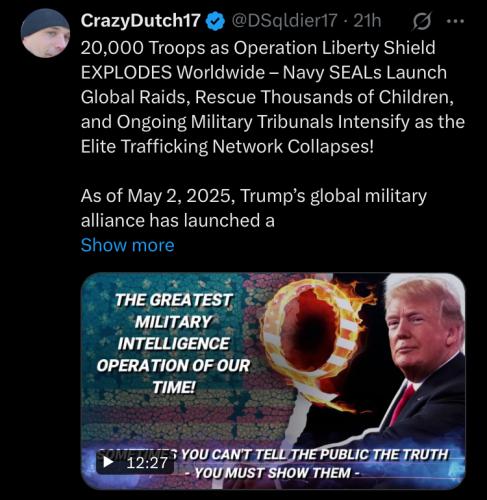
Task: Open the flaming Q symbol in the video
Action: (313, 337)
